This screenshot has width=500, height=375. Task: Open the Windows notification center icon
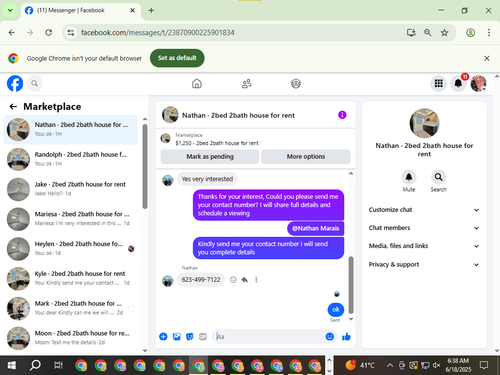click(x=484, y=366)
